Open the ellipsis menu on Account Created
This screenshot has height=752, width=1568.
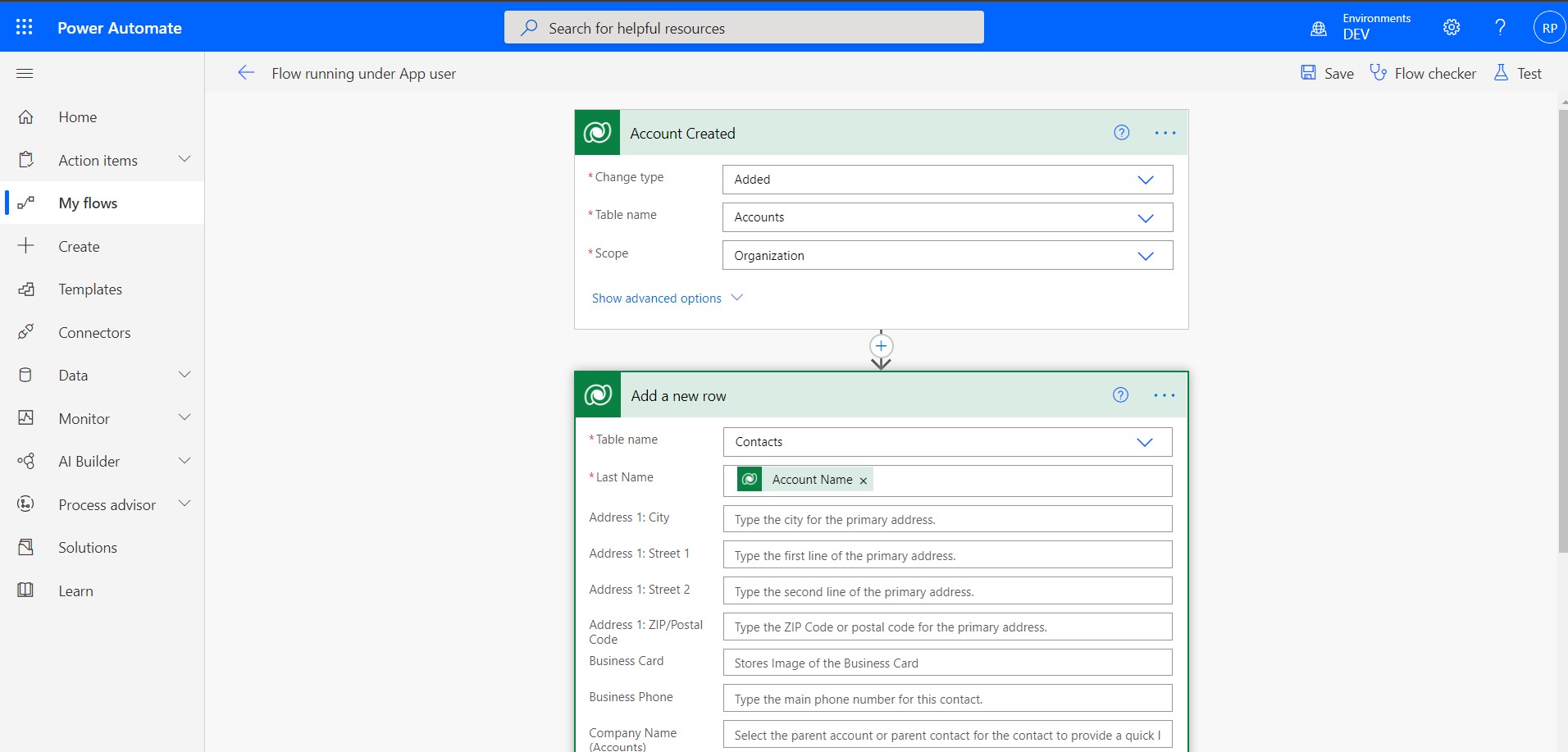tap(1165, 133)
